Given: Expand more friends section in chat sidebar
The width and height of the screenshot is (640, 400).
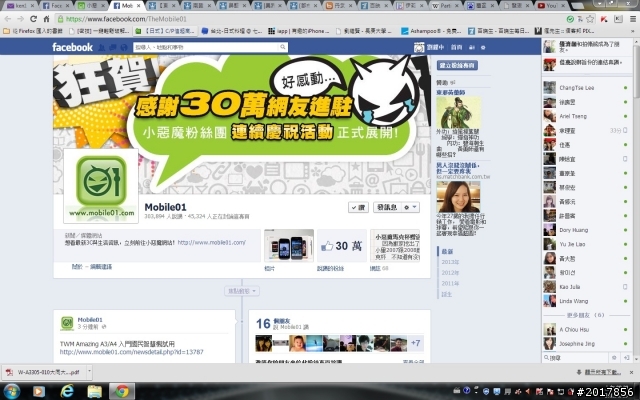Looking at the screenshot, I should pyautogui.click(x=585, y=315).
